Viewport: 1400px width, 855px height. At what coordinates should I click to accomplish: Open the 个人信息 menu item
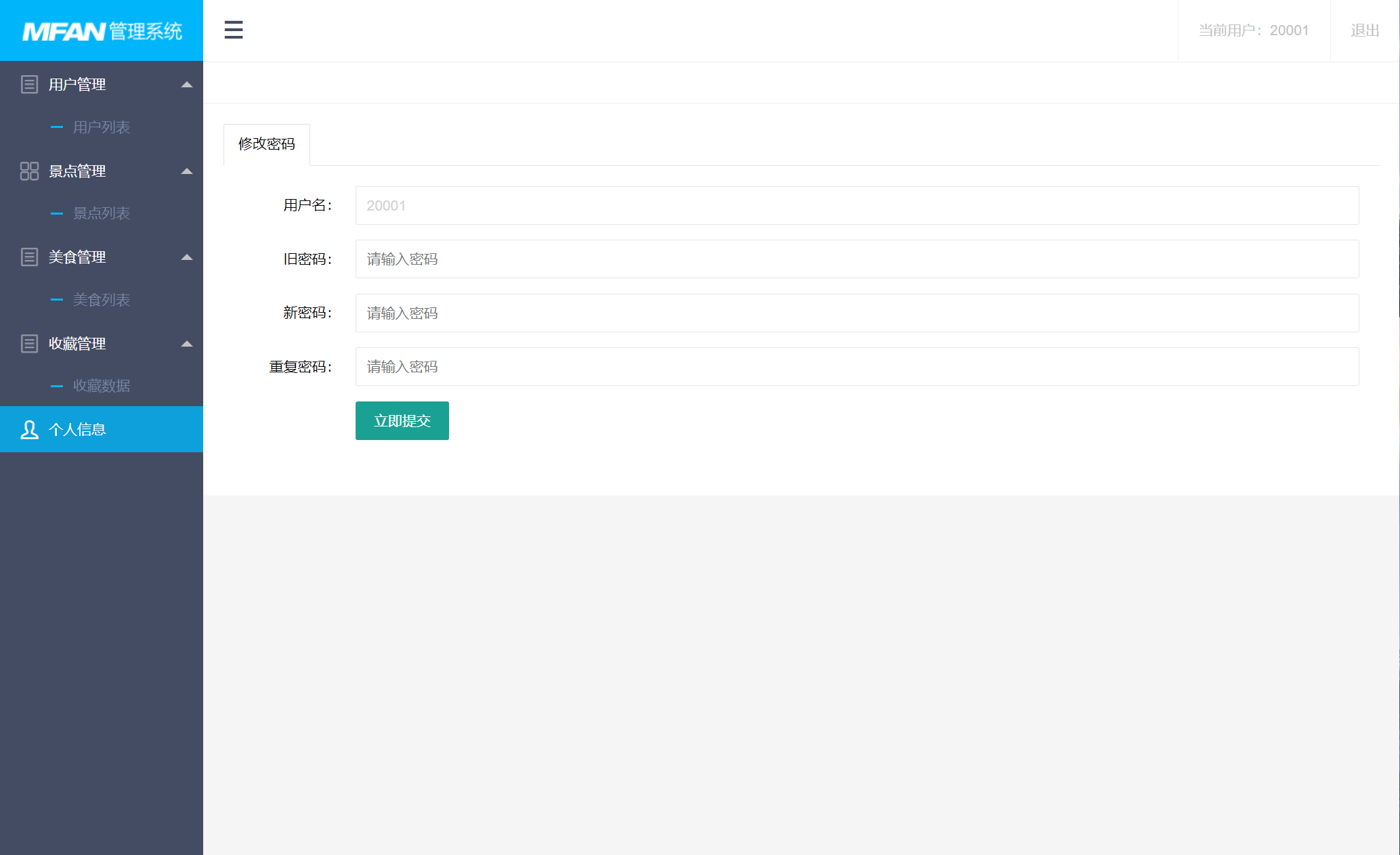coord(77,429)
